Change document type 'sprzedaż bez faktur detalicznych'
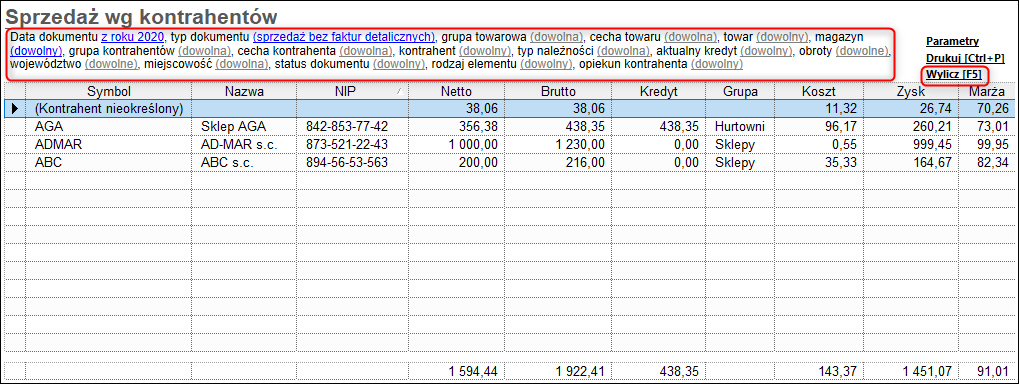The height and width of the screenshot is (384, 1019). (x=343, y=36)
